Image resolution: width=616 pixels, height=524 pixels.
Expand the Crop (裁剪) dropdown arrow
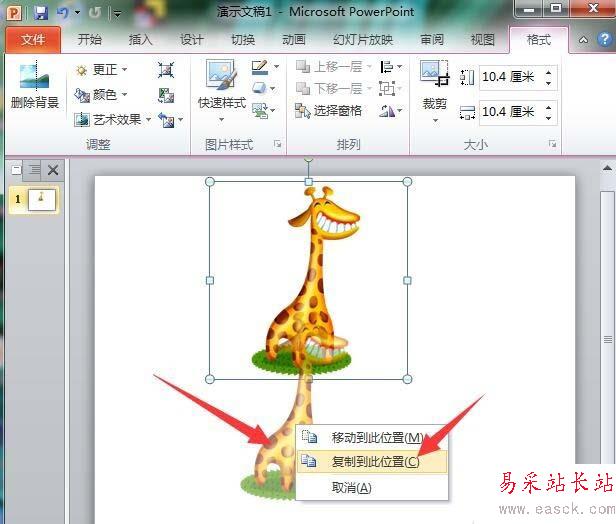click(x=435, y=120)
